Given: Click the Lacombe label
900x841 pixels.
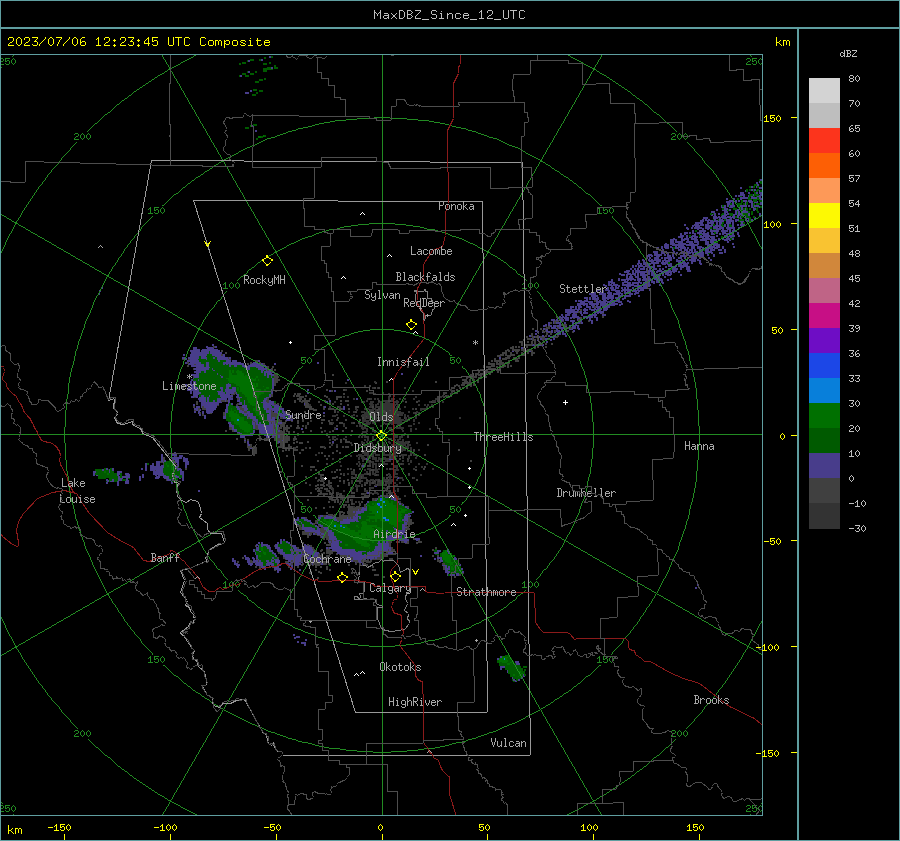Looking at the screenshot, I should (431, 251).
